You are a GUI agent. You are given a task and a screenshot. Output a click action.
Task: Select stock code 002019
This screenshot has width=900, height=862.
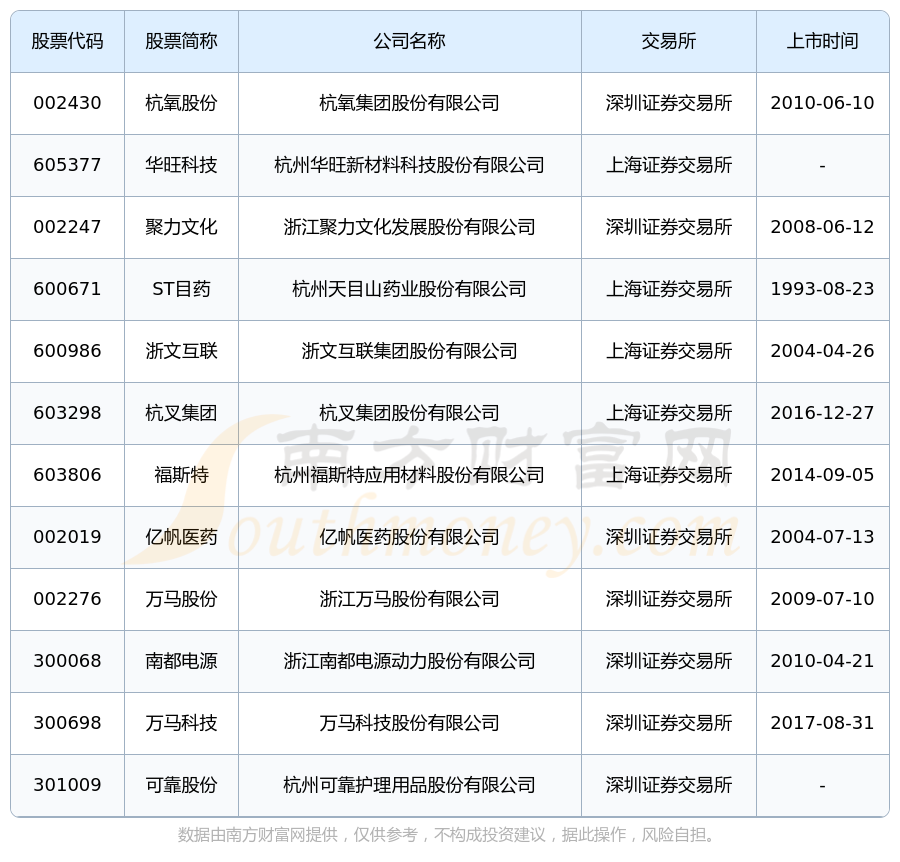(67, 537)
